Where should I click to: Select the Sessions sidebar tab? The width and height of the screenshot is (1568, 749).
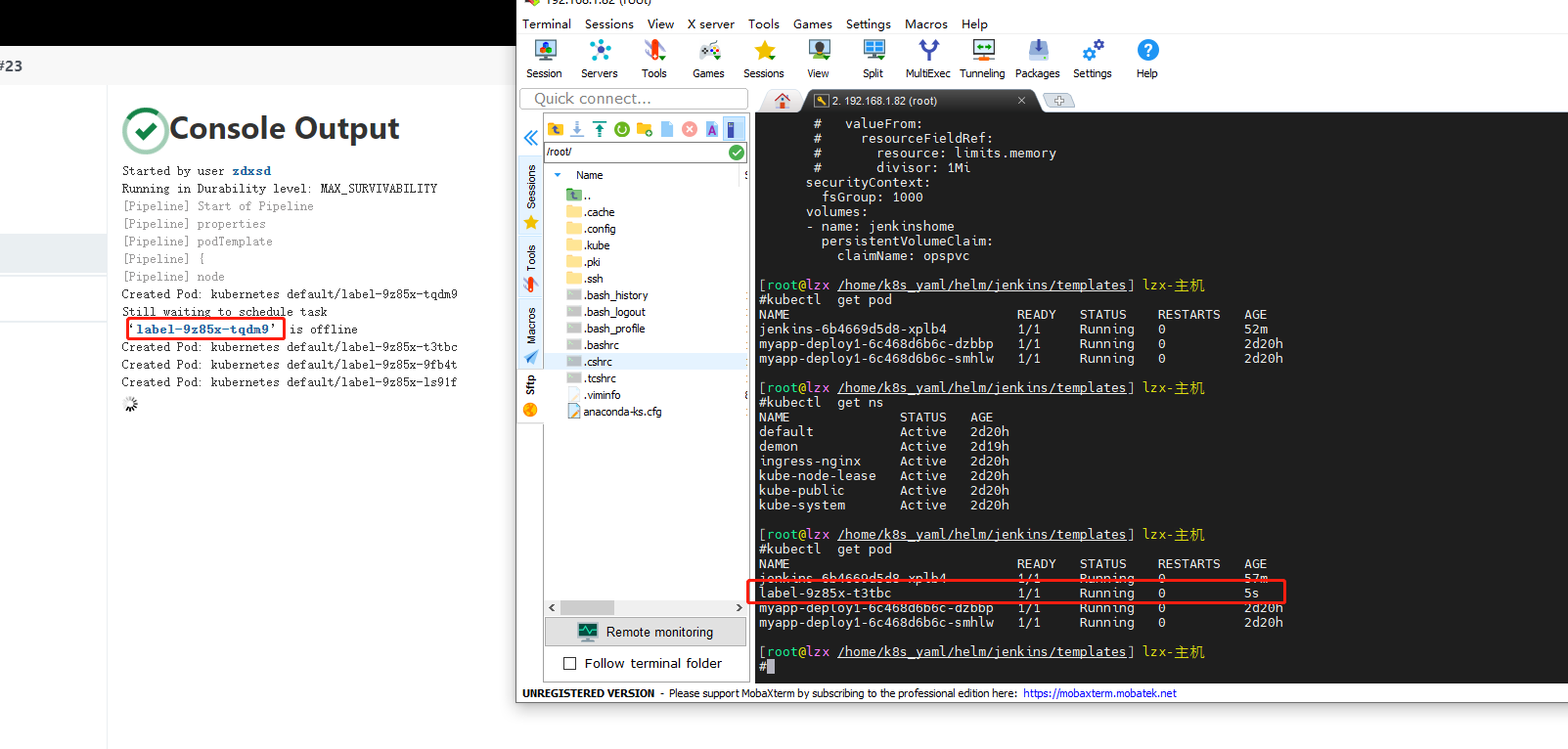coord(531,198)
